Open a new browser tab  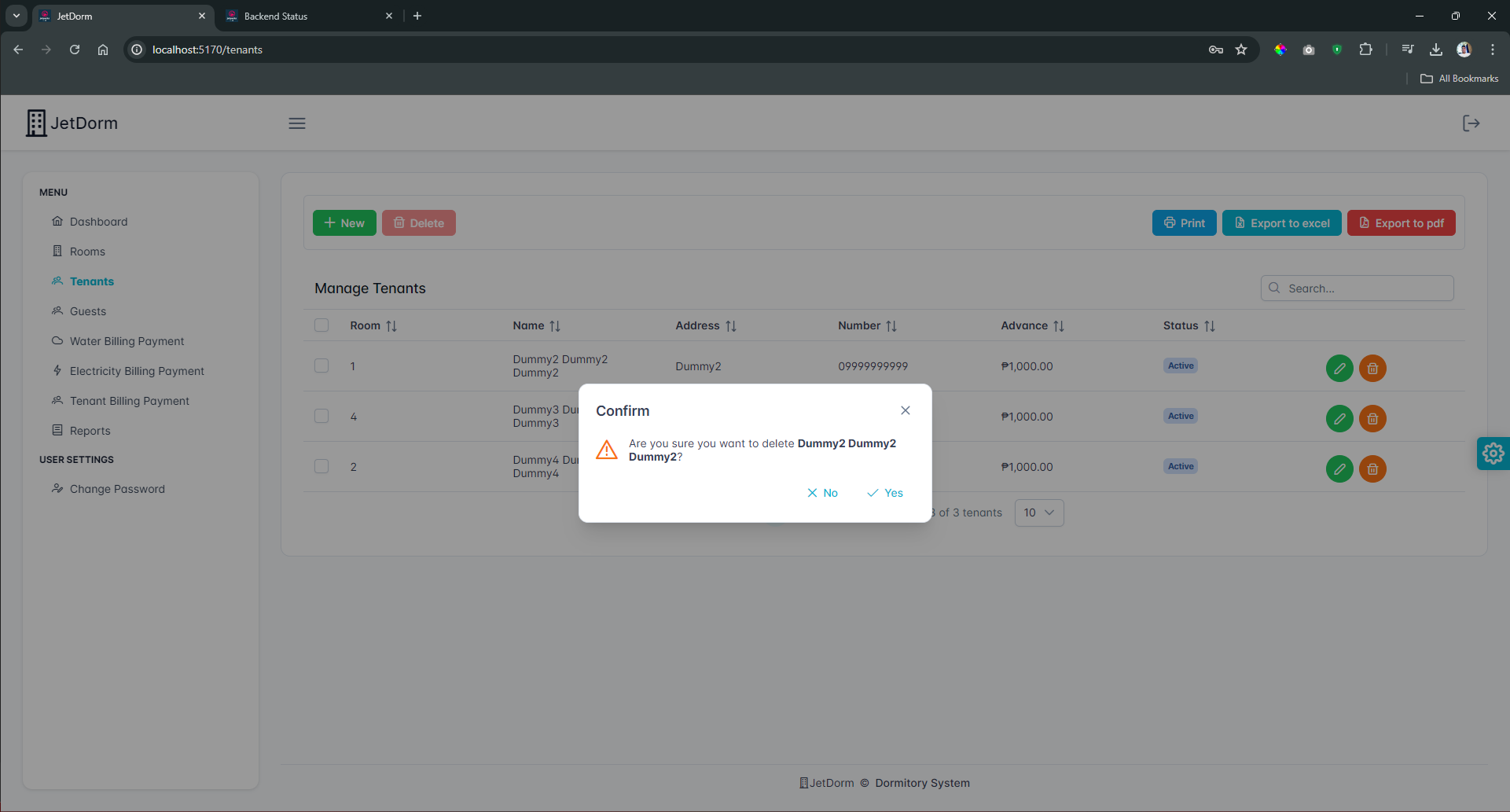[x=417, y=16]
